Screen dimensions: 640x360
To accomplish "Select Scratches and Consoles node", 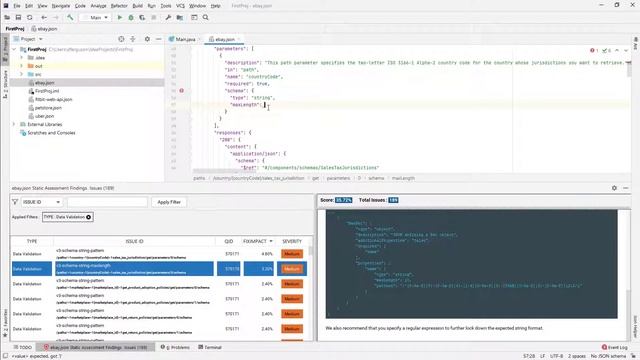I will pyautogui.click(x=51, y=133).
